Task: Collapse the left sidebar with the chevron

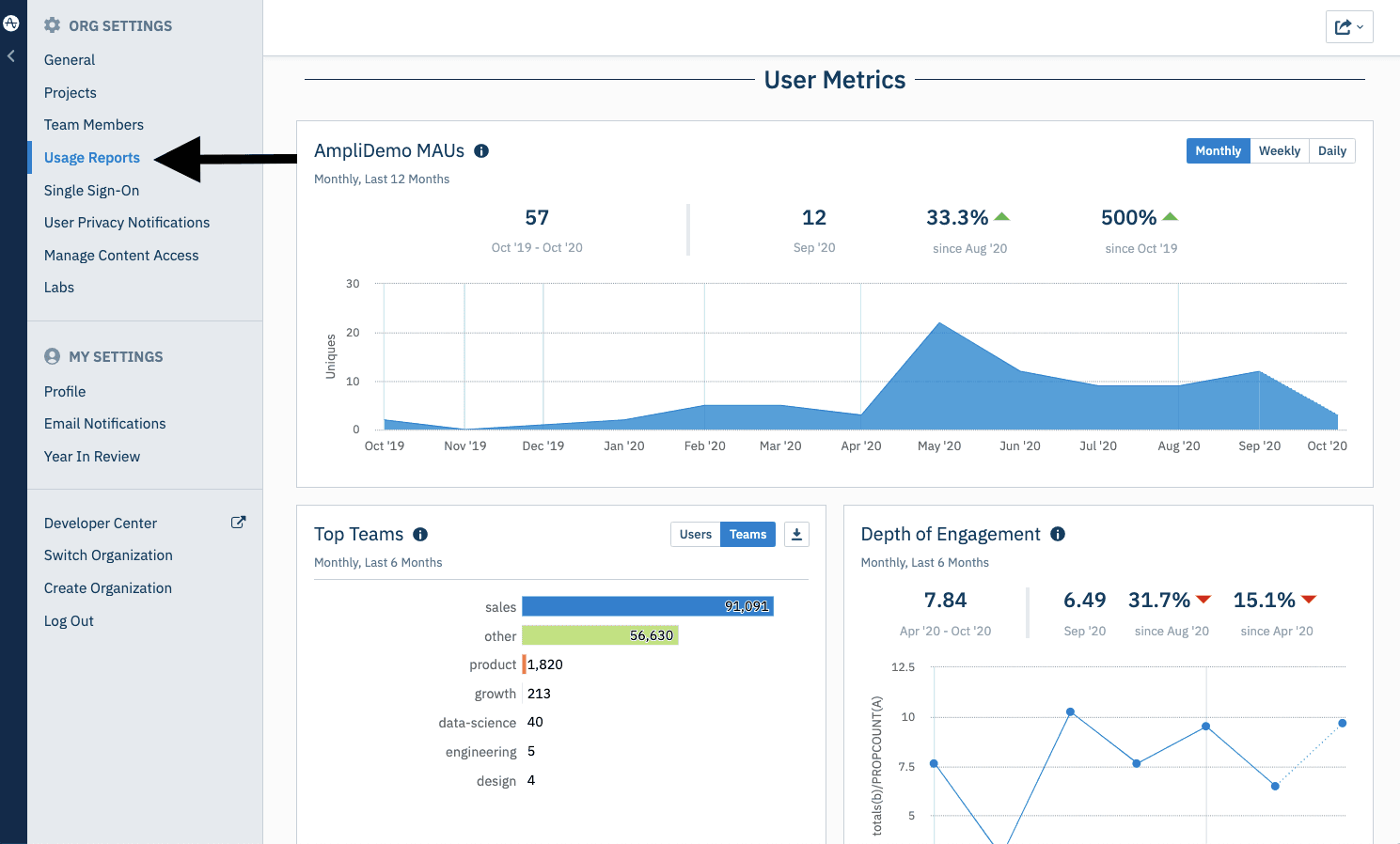Action: [x=10, y=55]
